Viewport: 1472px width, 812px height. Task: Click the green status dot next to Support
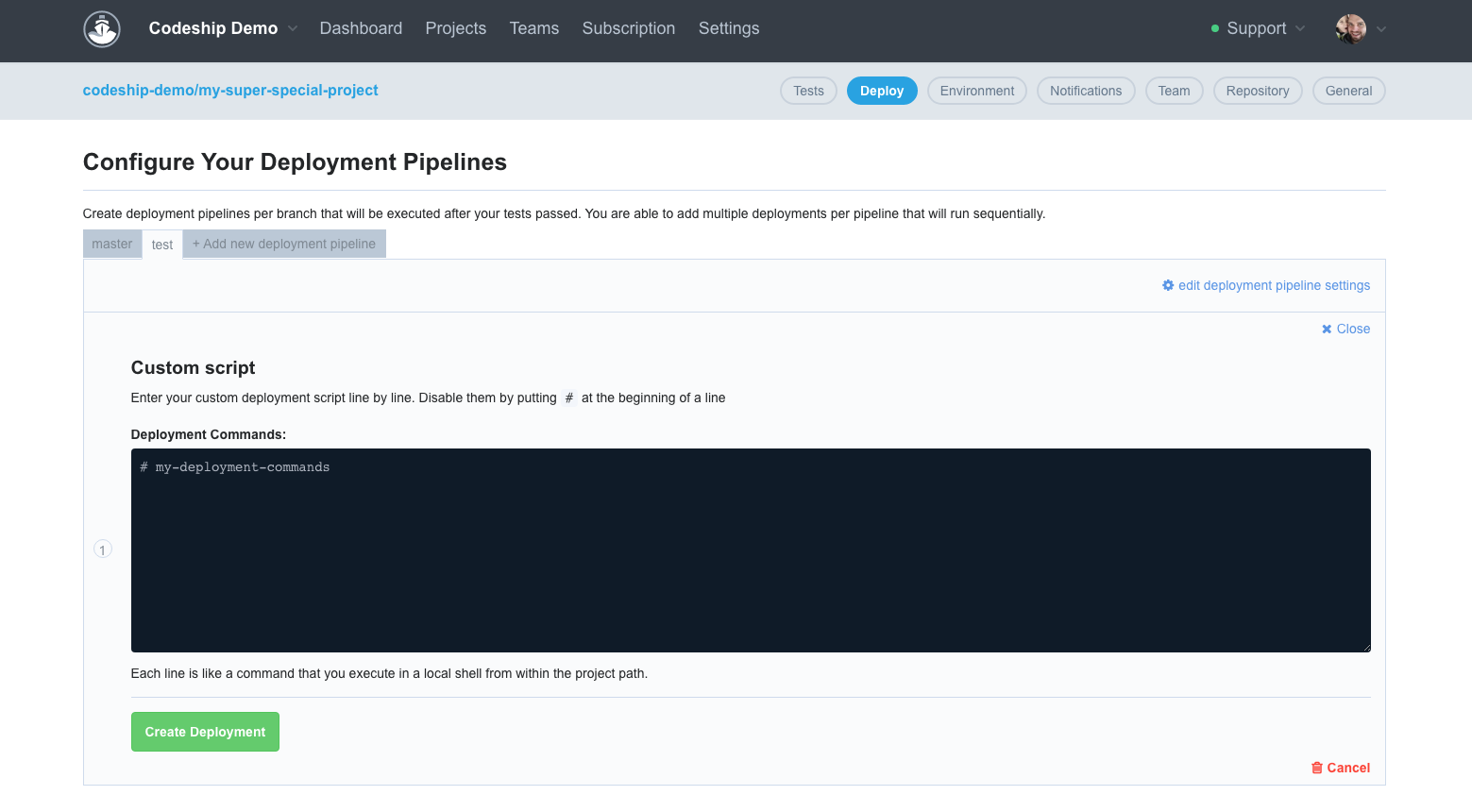click(1215, 28)
